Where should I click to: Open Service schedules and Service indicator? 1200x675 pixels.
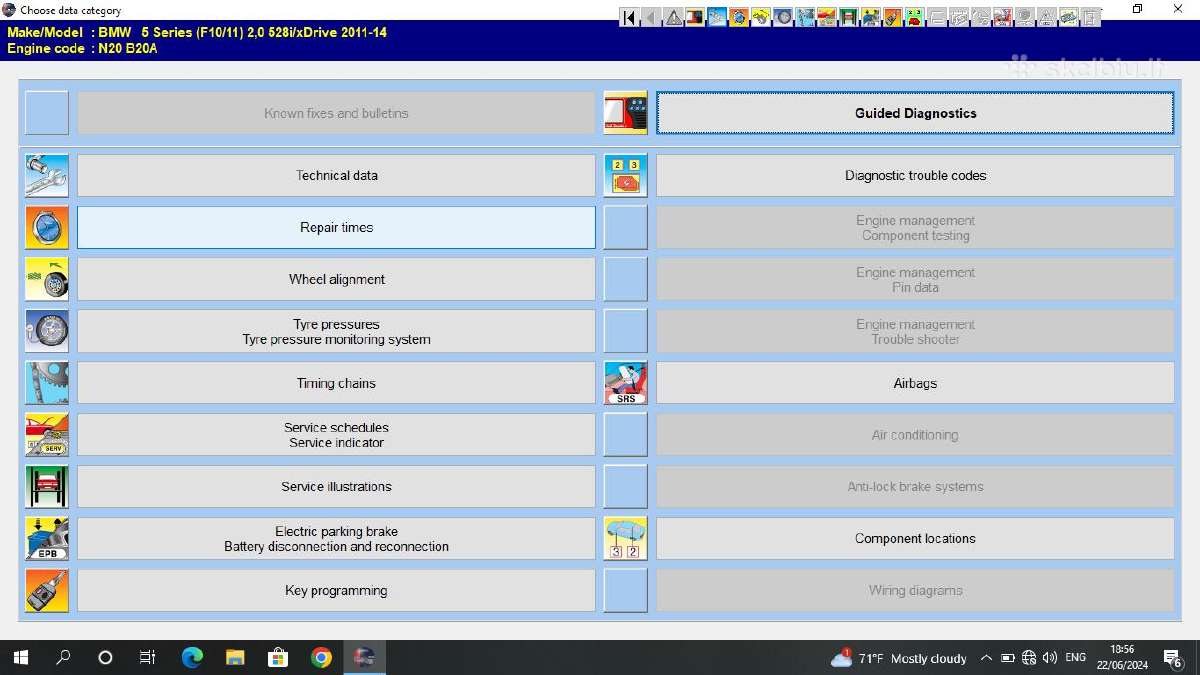click(x=336, y=435)
